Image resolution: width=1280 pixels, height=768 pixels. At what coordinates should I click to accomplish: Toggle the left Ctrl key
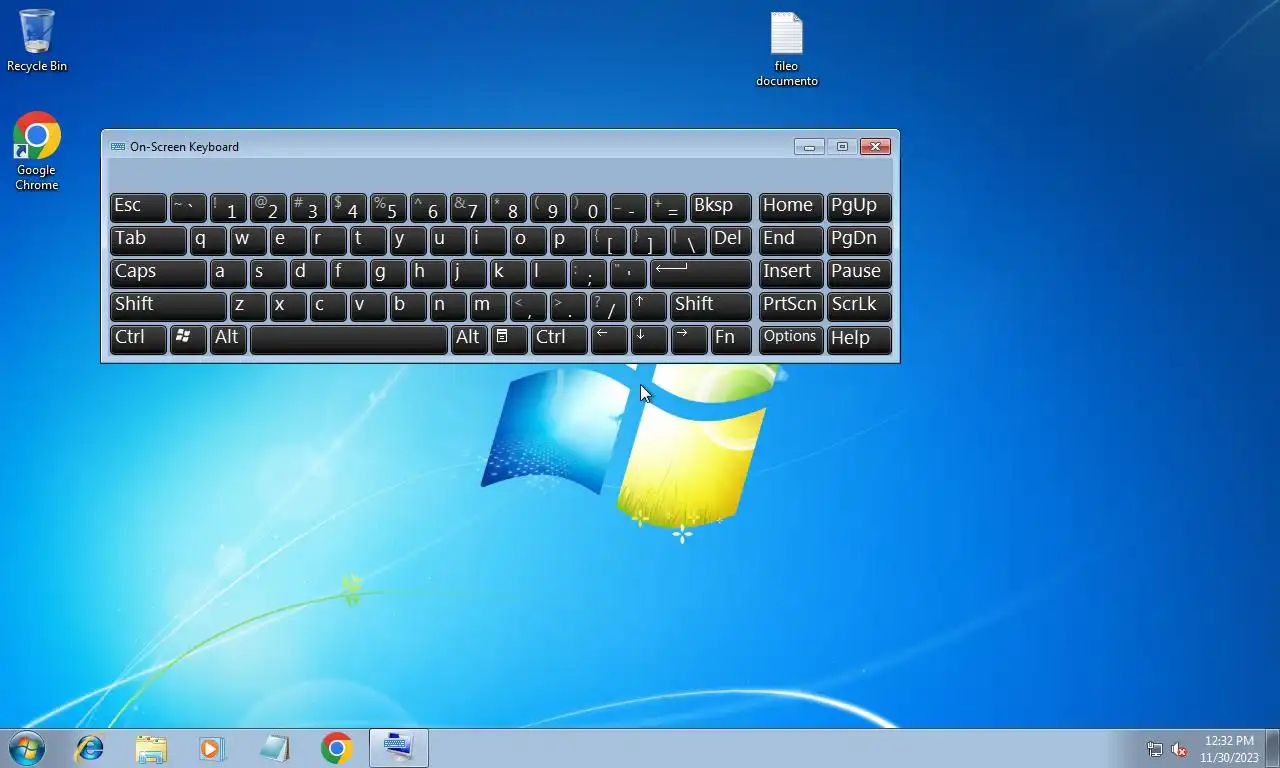(138, 339)
